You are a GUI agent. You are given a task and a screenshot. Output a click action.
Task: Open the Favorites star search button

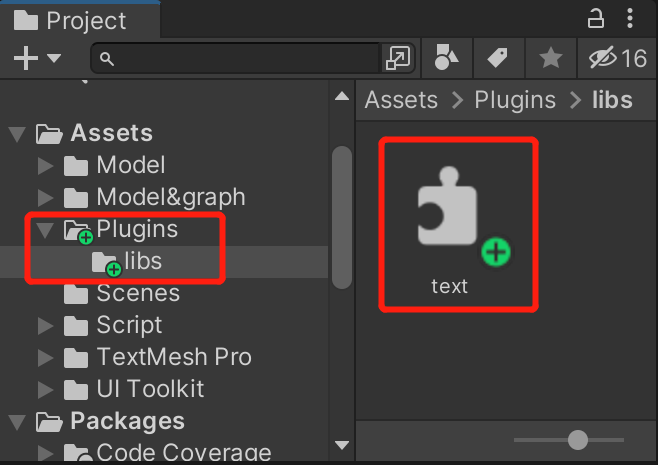[x=551, y=58]
